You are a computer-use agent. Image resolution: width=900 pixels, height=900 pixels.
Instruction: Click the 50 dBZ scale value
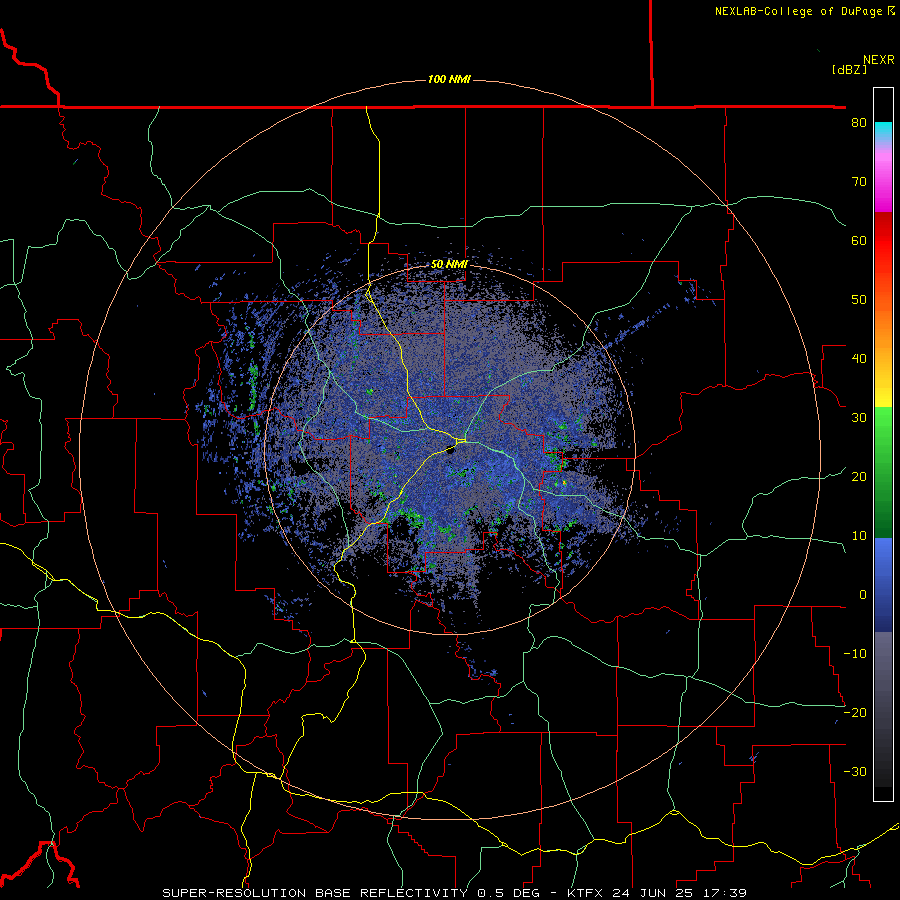(859, 300)
